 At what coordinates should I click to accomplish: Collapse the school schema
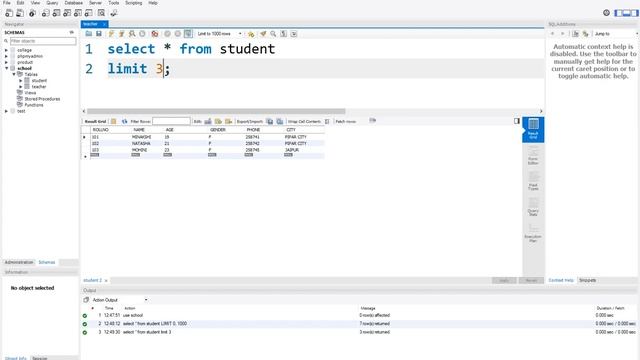6,69
